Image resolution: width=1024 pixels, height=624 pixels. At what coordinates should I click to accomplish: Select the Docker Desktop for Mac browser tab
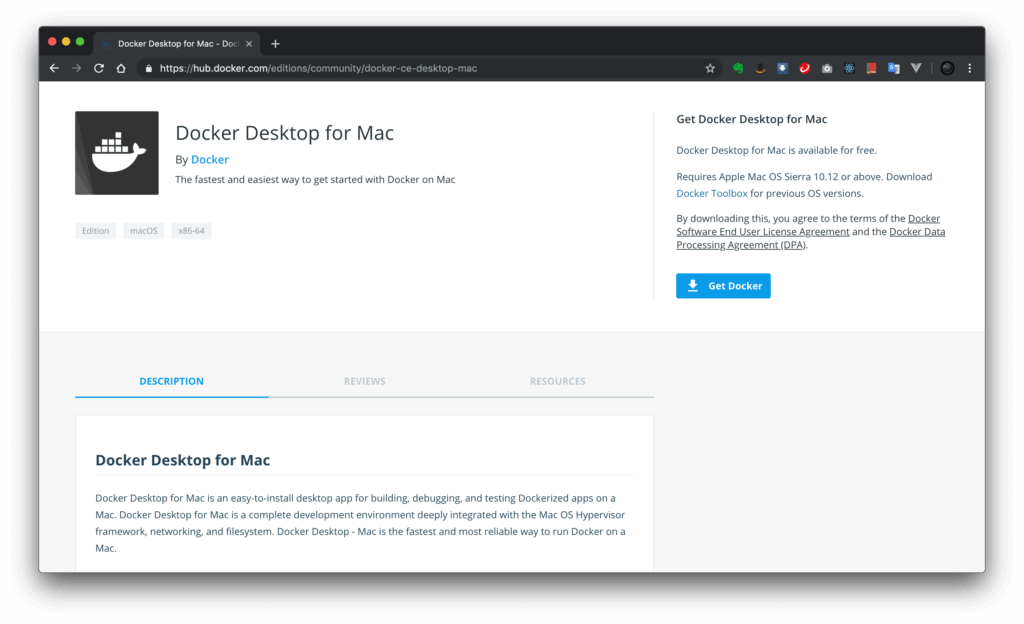[x=177, y=44]
